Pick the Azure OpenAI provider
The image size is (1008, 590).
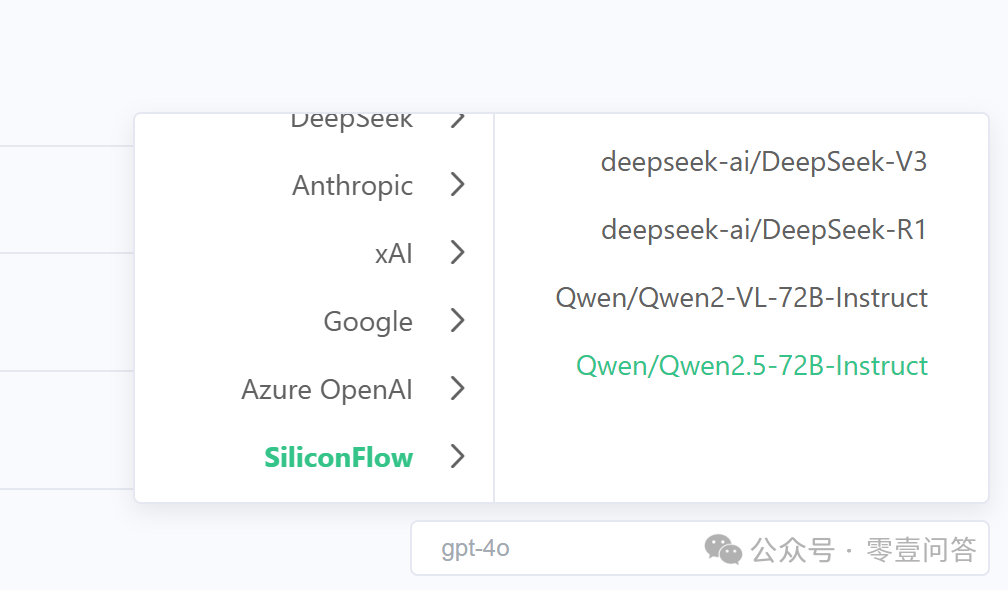point(327,389)
